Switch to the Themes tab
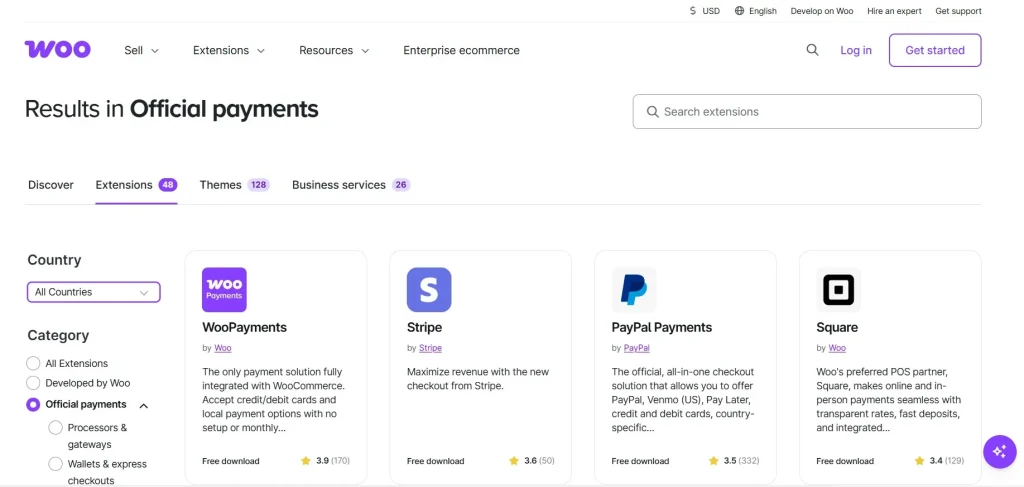This screenshot has width=1024, height=487. pos(234,185)
